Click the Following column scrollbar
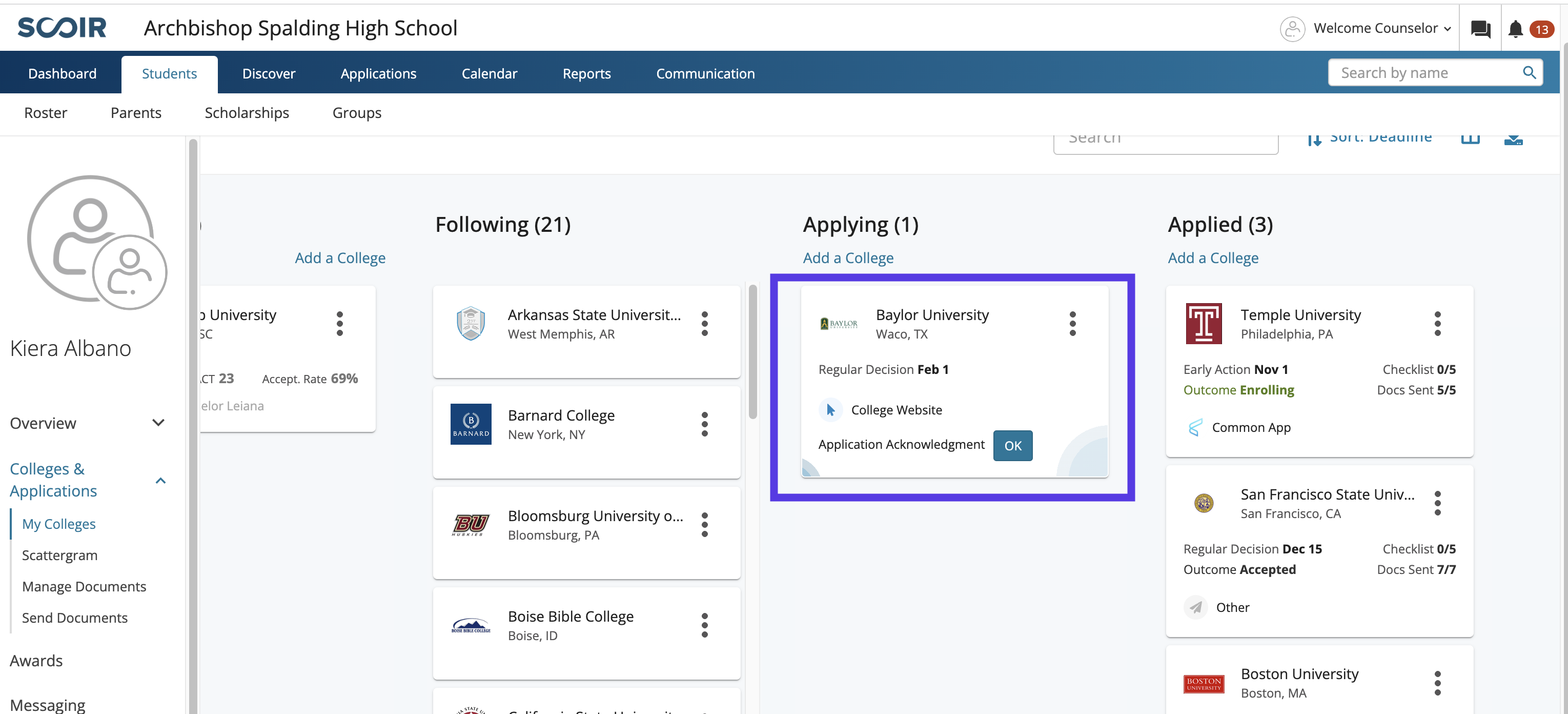Viewport: 1568px width, 714px height. click(752, 352)
